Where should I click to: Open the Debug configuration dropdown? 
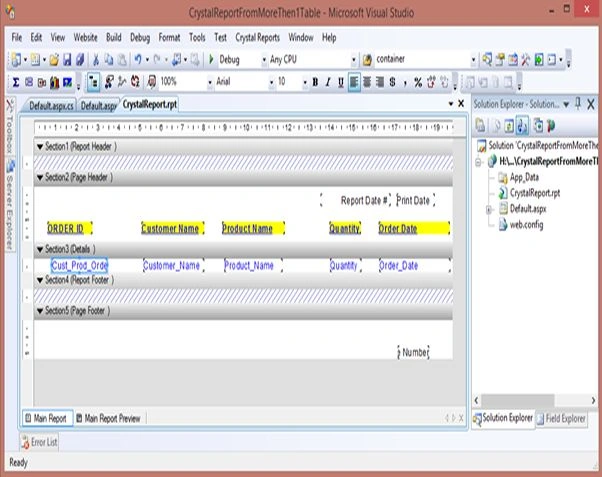click(264, 60)
